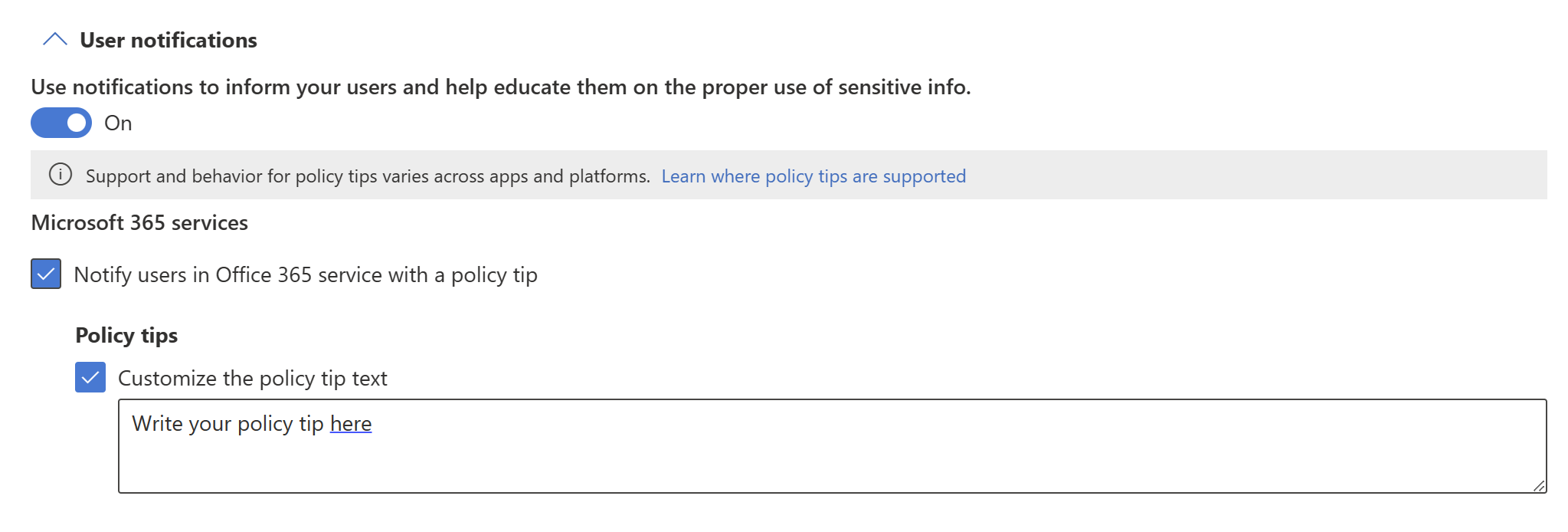Click the textarea resize handle corner
This screenshot has height=532, width=1568.
[1539, 486]
